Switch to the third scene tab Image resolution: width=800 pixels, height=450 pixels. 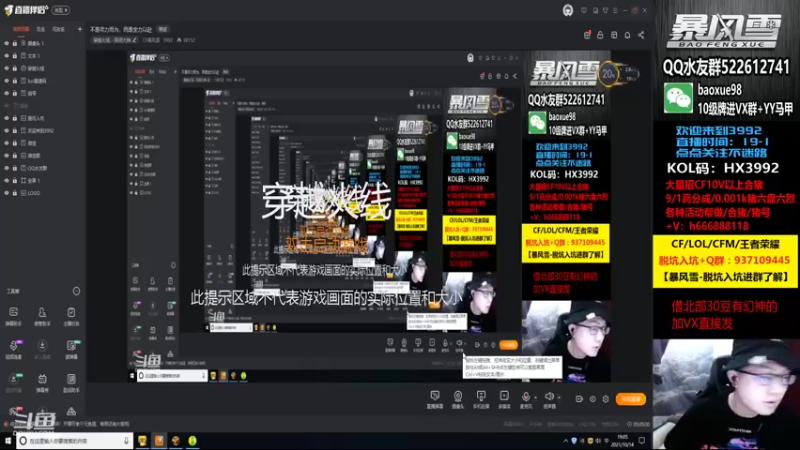click(59, 29)
